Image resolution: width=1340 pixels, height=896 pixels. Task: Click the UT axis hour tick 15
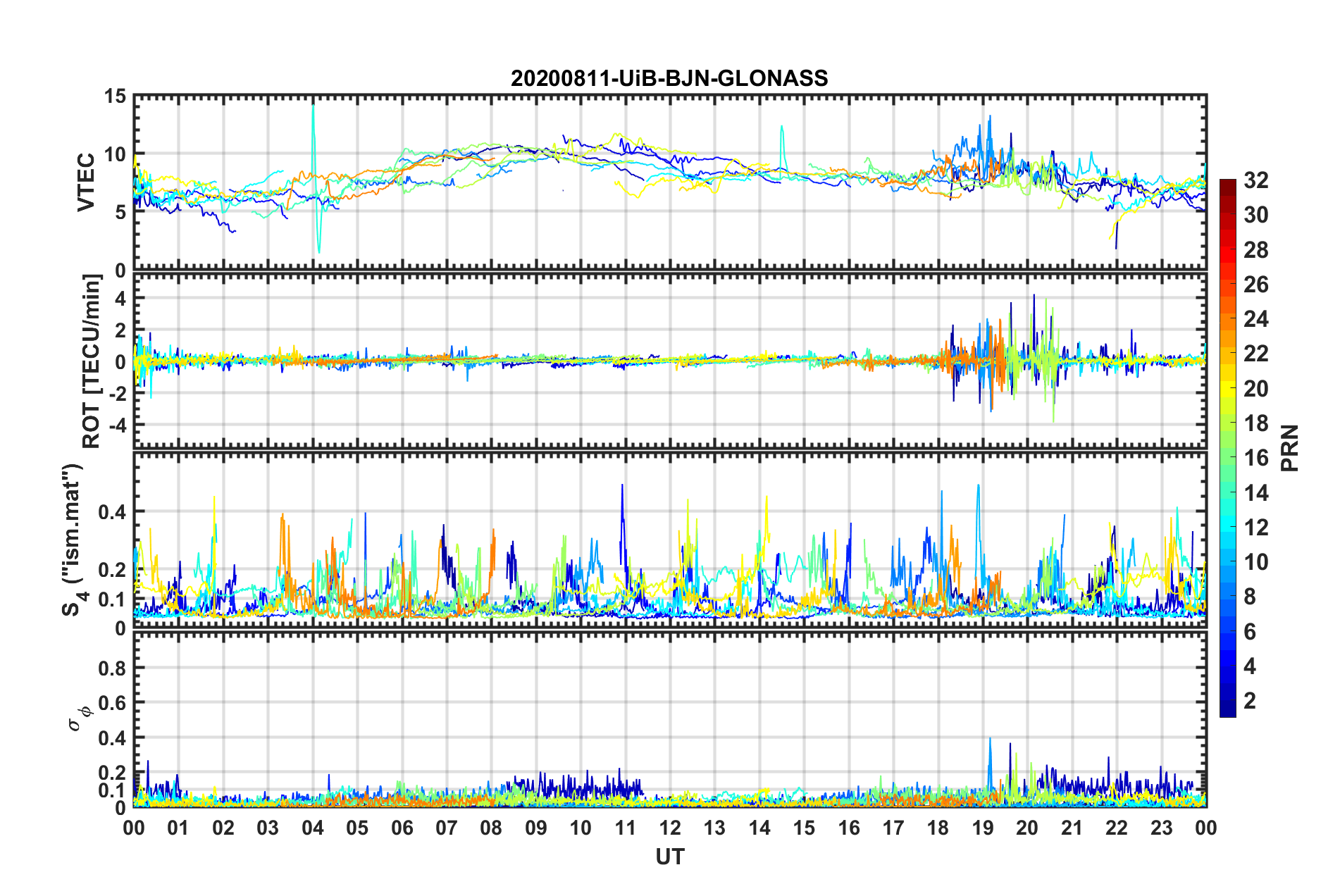click(x=804, y=828)
